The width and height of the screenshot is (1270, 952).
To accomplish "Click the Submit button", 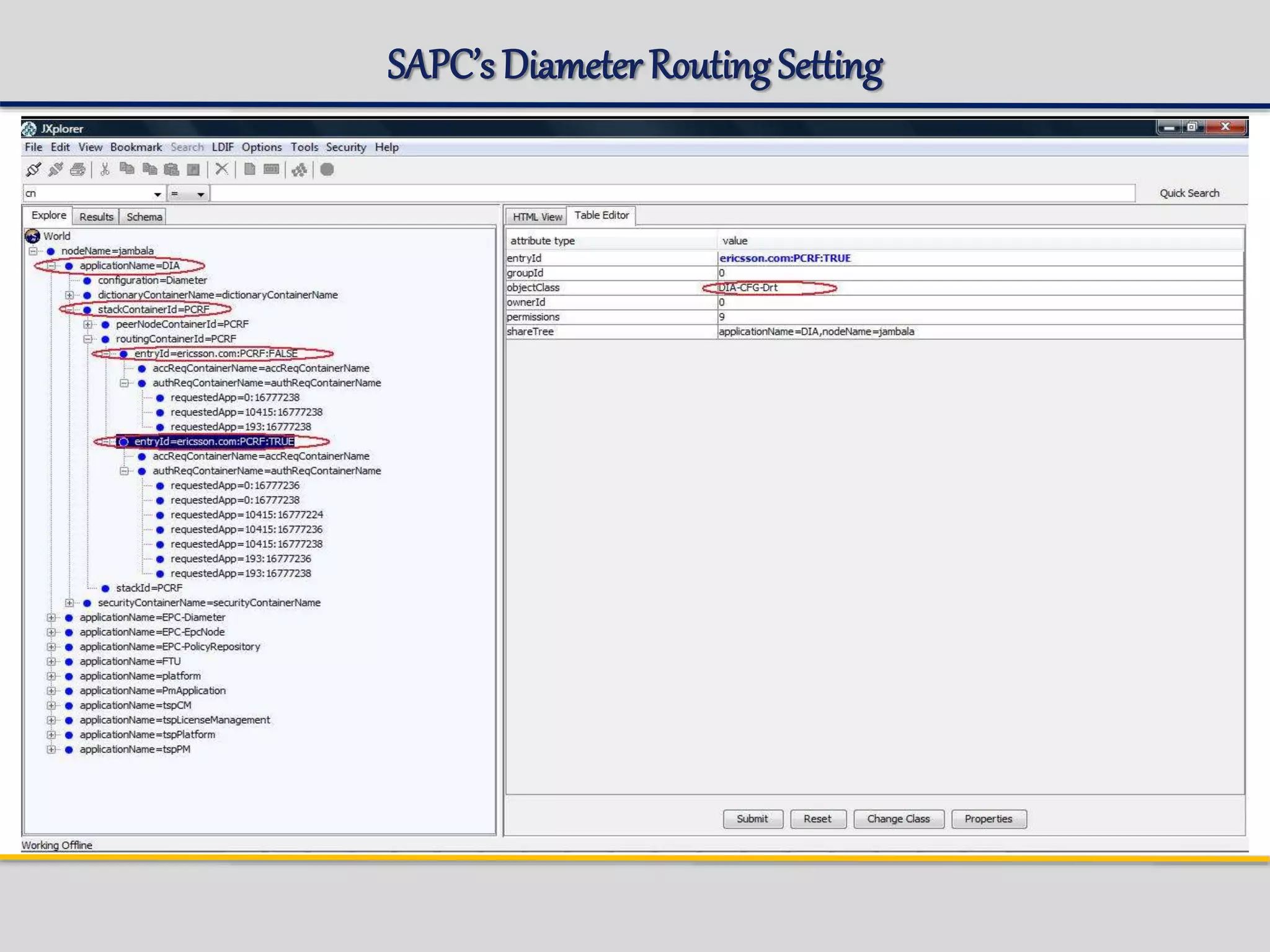I will pos(753,819).
